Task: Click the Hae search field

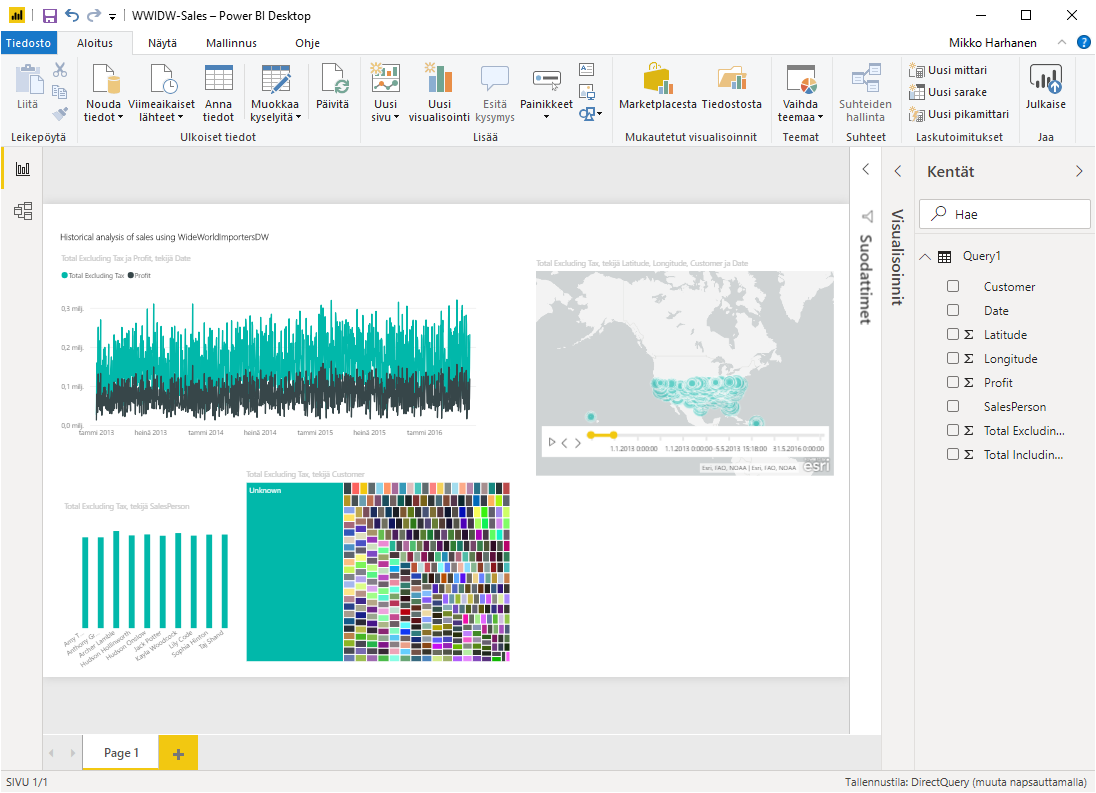Action: [1004, 214]
